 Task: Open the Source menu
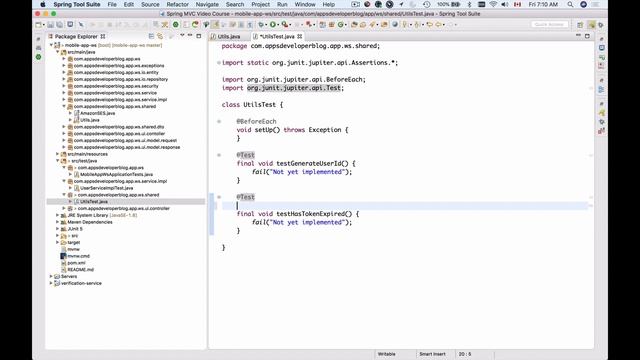coord(150,4)
